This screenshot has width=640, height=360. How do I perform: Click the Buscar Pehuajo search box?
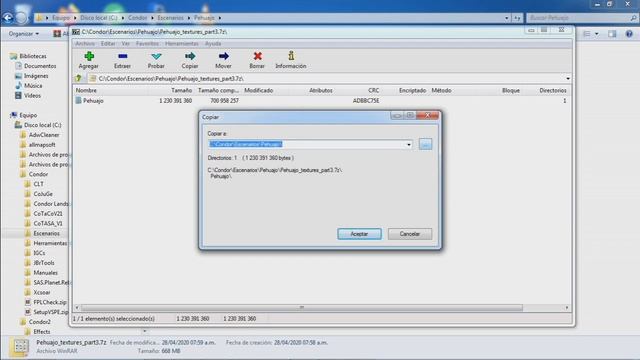582,18
